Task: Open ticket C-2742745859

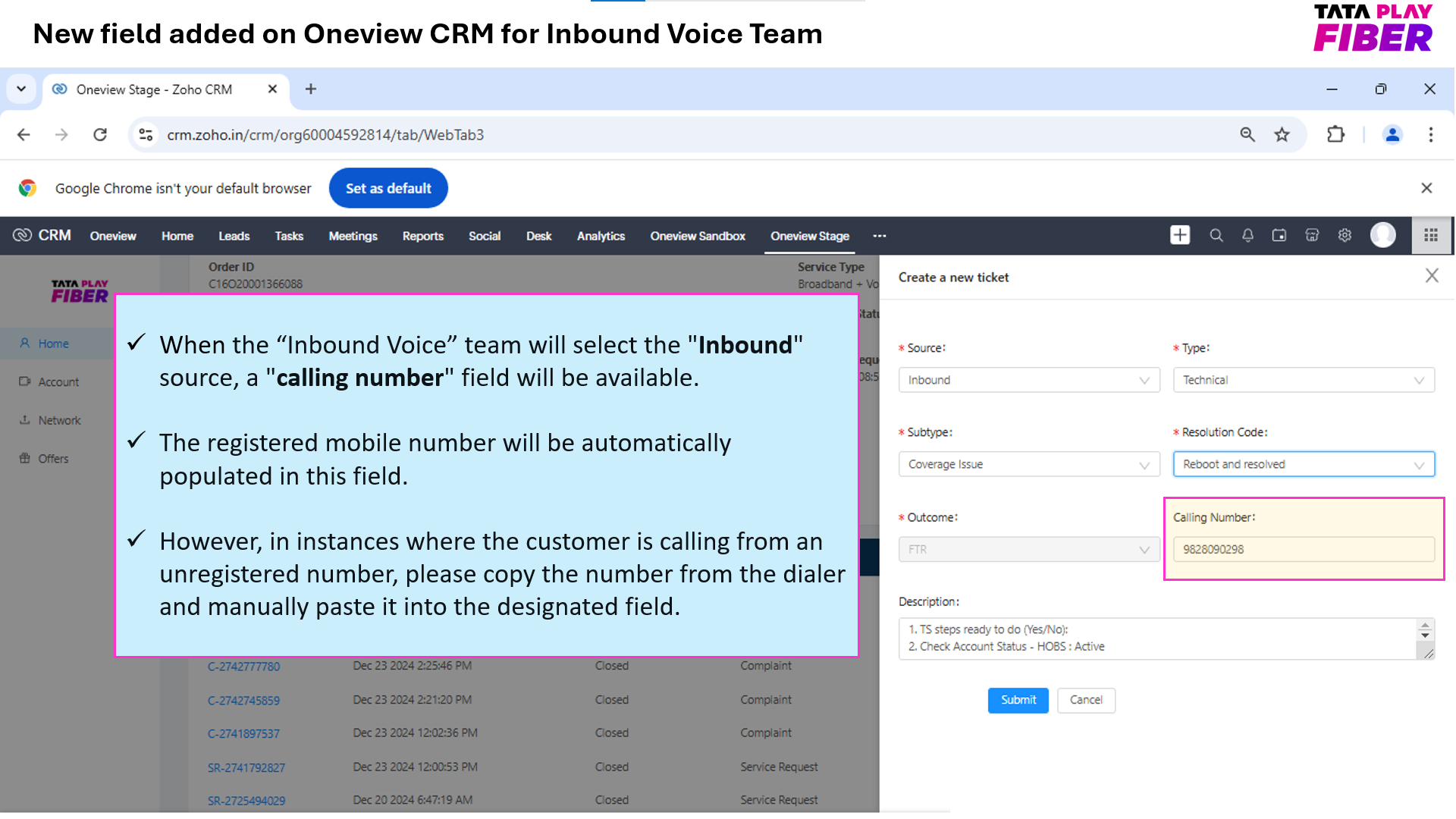Action: click(243, 701)
